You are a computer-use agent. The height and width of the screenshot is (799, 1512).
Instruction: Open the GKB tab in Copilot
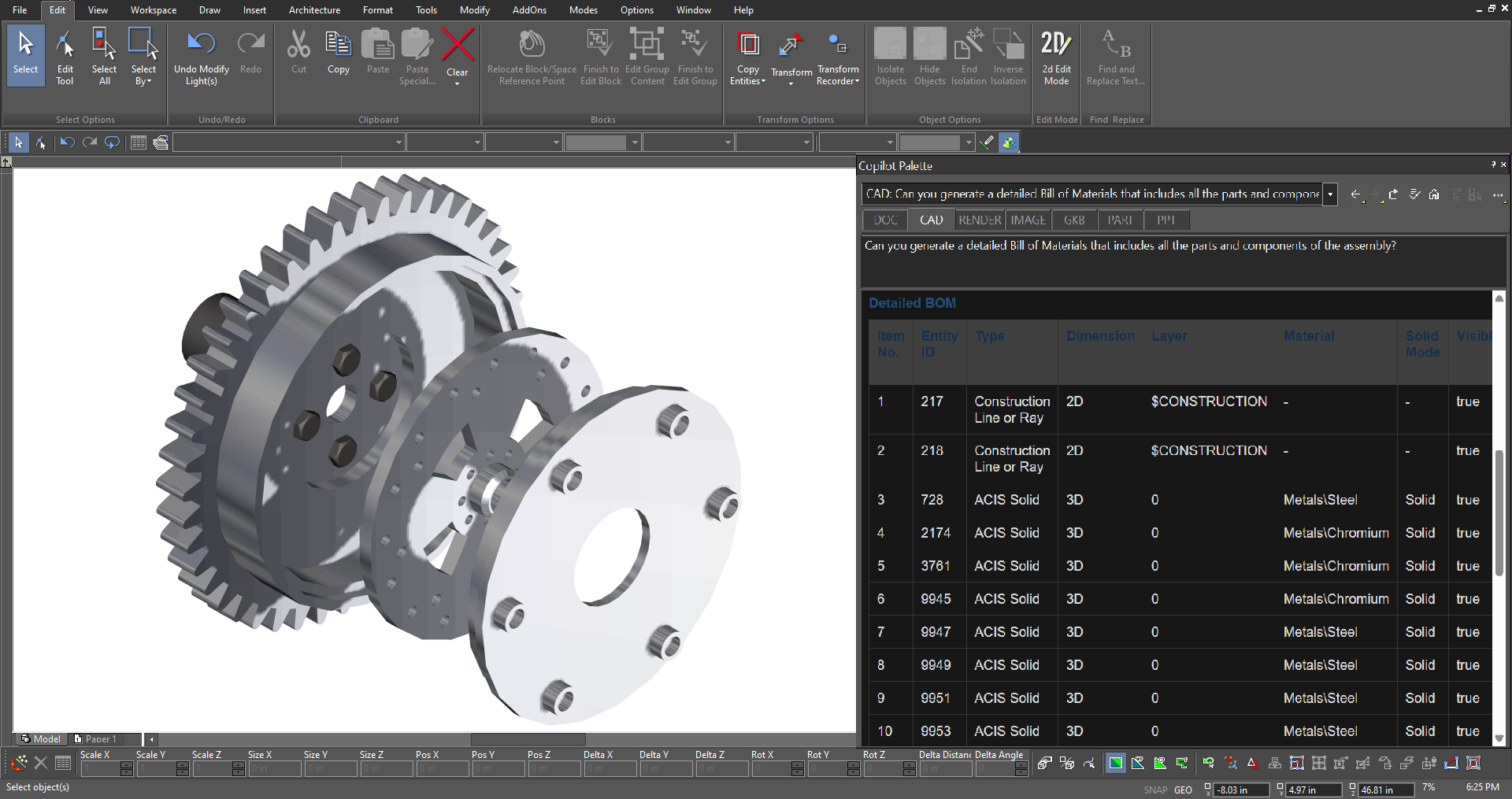1074,220
